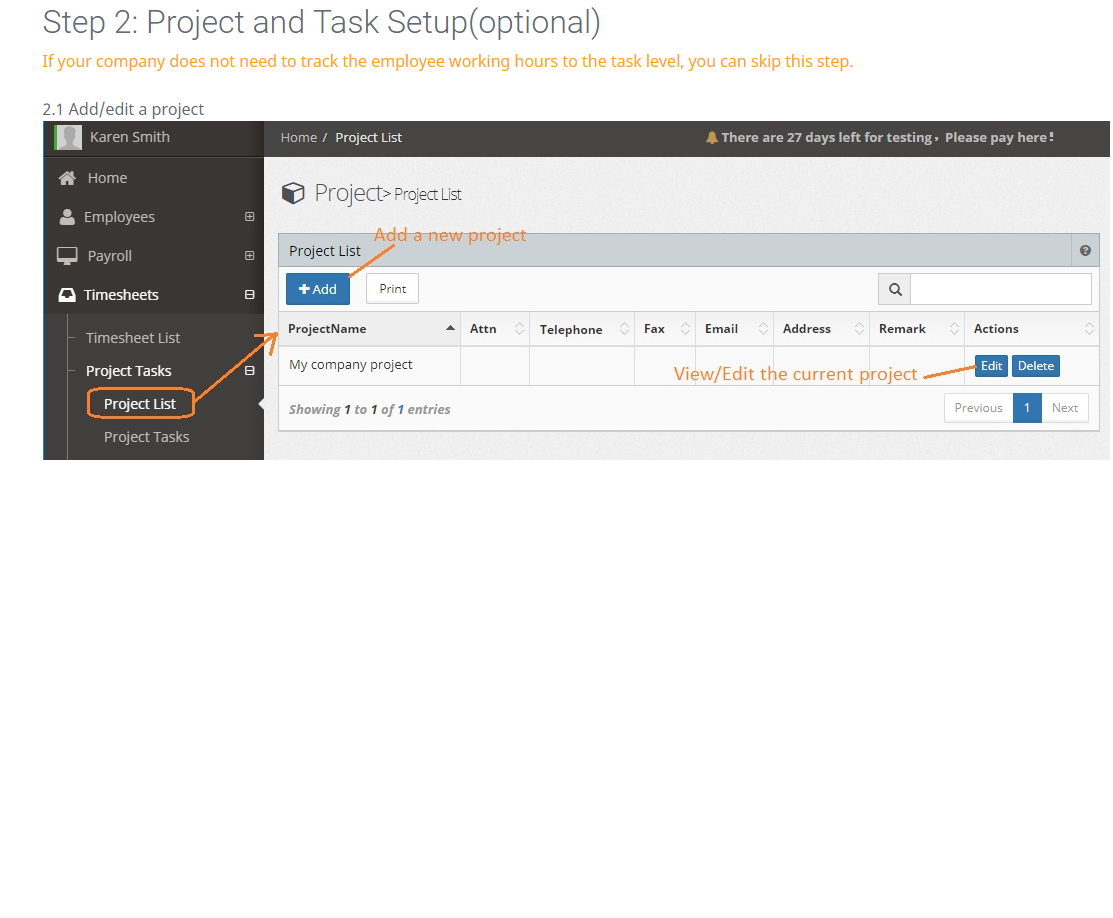Click the Payroll monitor icon
Viewport: 1113px width, 918px height.
click(67, 256)
